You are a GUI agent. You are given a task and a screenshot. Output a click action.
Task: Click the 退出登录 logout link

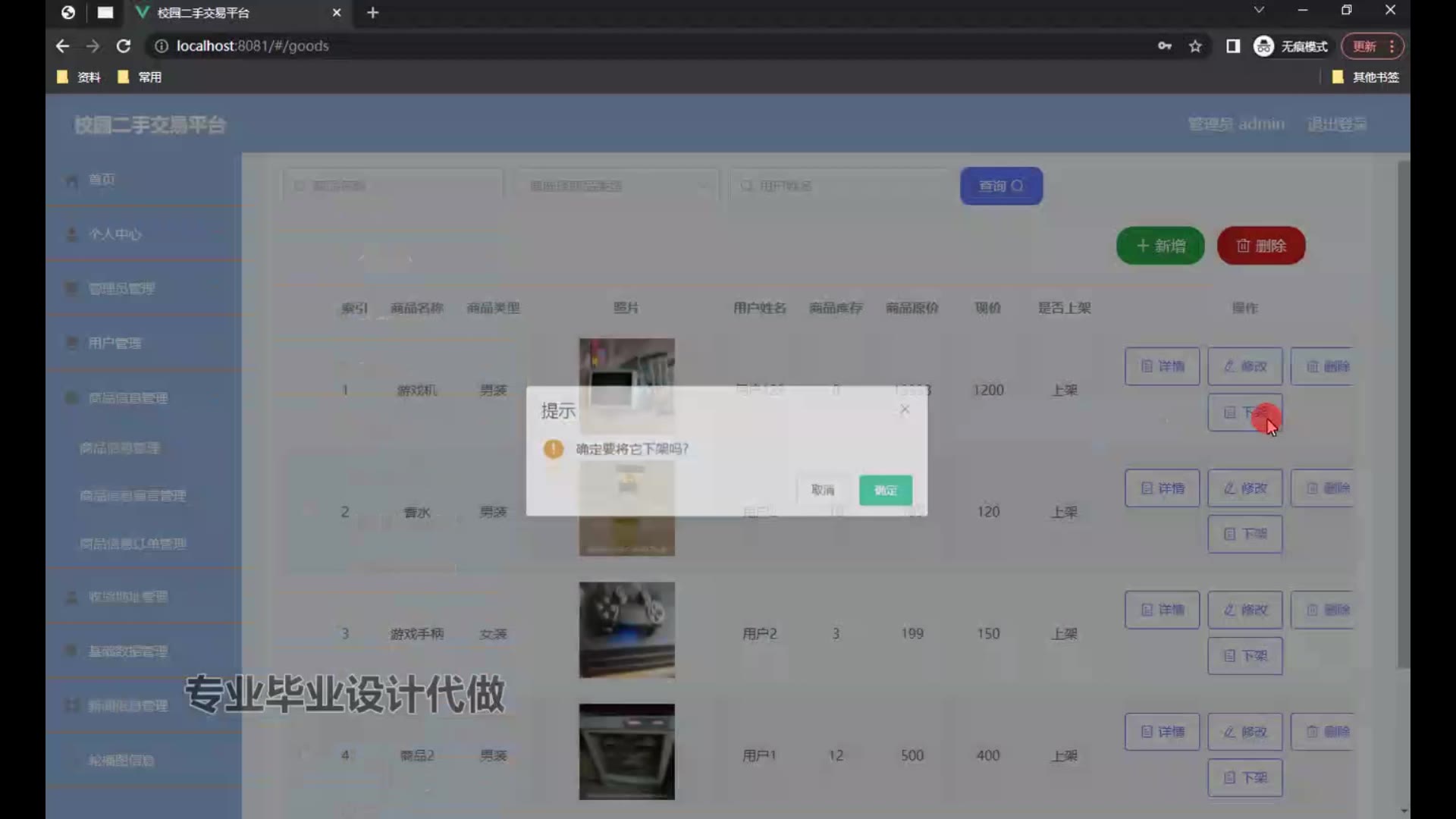(1336, 124)
